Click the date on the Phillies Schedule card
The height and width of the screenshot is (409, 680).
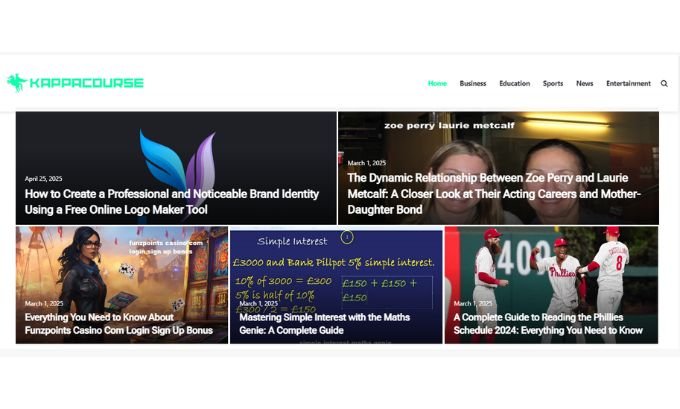(473, 304)
